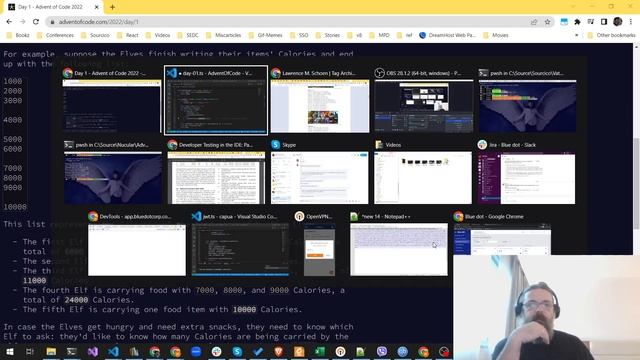Open blue VS Code on the taskbar
The image size is (640, 360).
point(113,351)
